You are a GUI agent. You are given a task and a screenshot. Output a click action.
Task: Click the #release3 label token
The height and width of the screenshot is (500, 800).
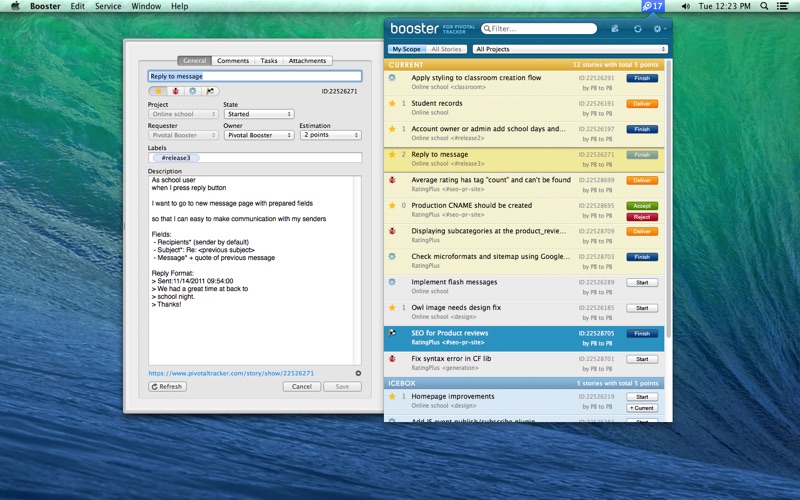176,158
